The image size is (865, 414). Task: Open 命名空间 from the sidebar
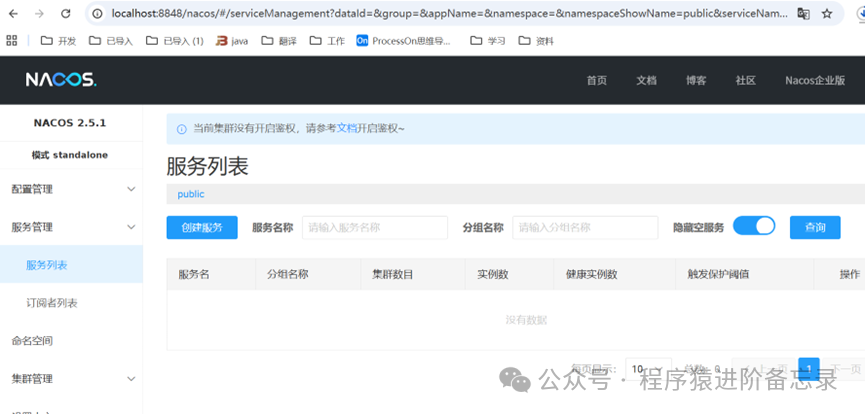(32, 341)
